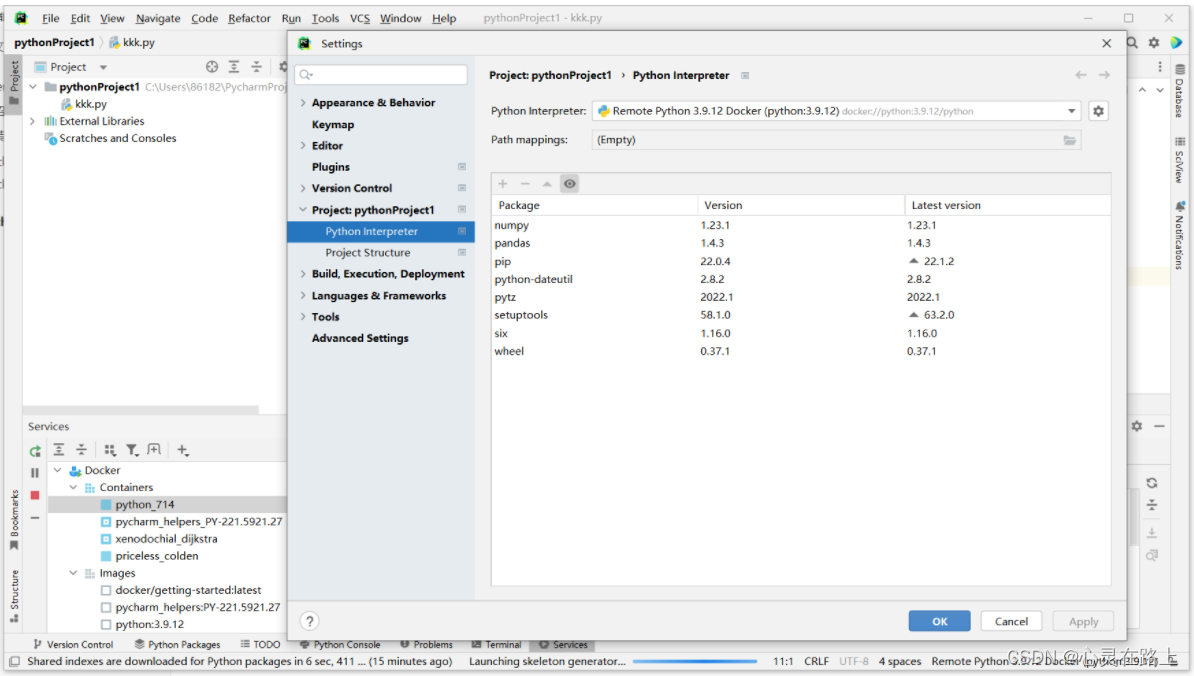Click the main window search magnifier
This screenshot has width=1194, height=676.
coord(1132,43)
